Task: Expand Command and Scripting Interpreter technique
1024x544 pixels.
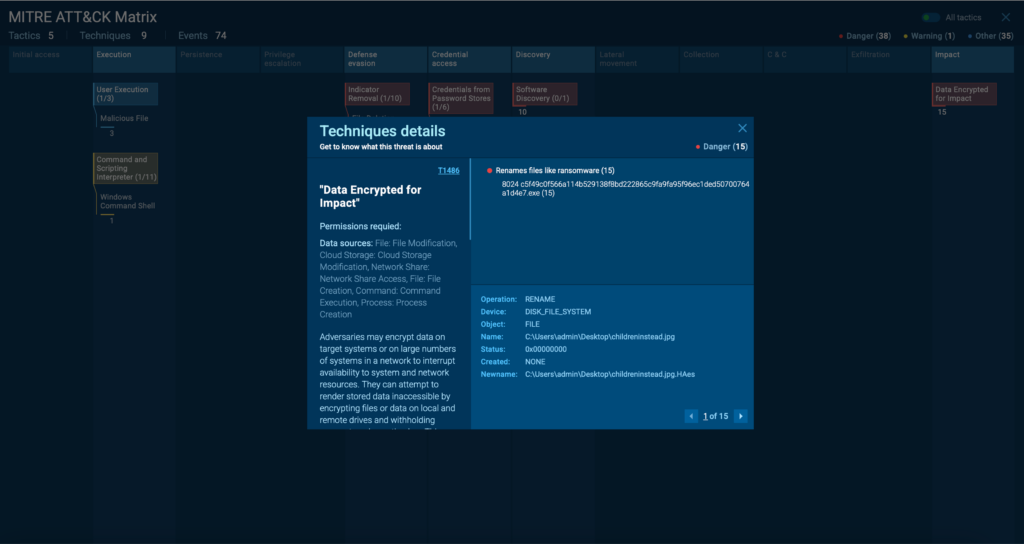Action: tap(125, 168)
